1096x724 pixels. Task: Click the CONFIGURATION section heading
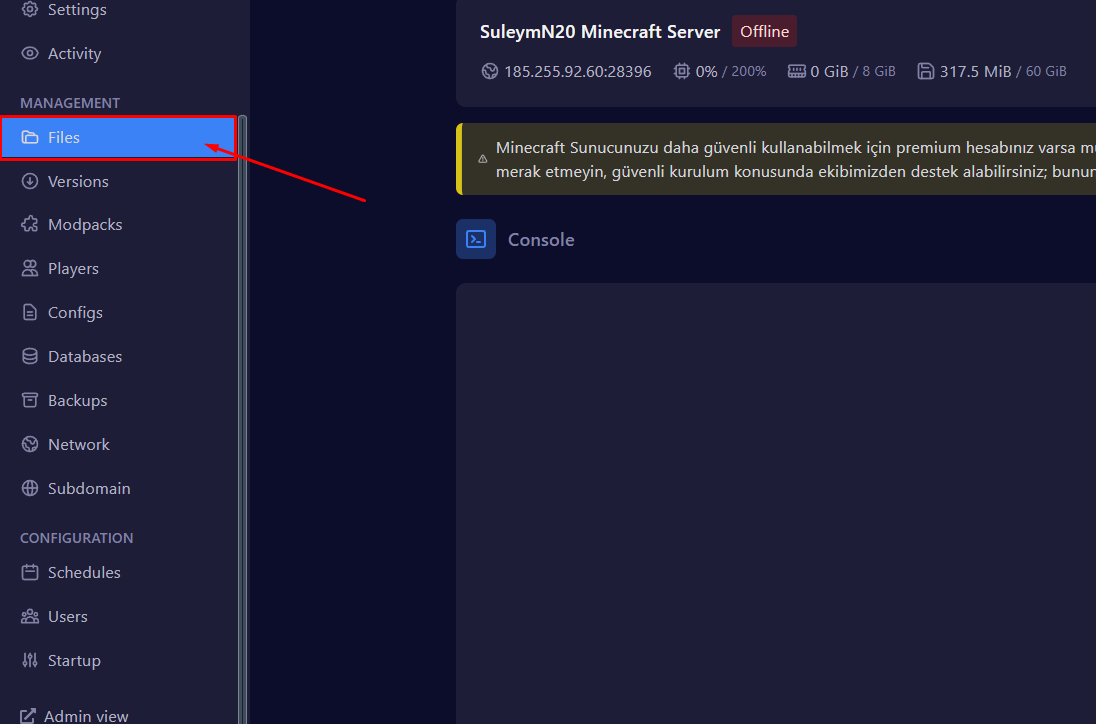pos(76,538)
